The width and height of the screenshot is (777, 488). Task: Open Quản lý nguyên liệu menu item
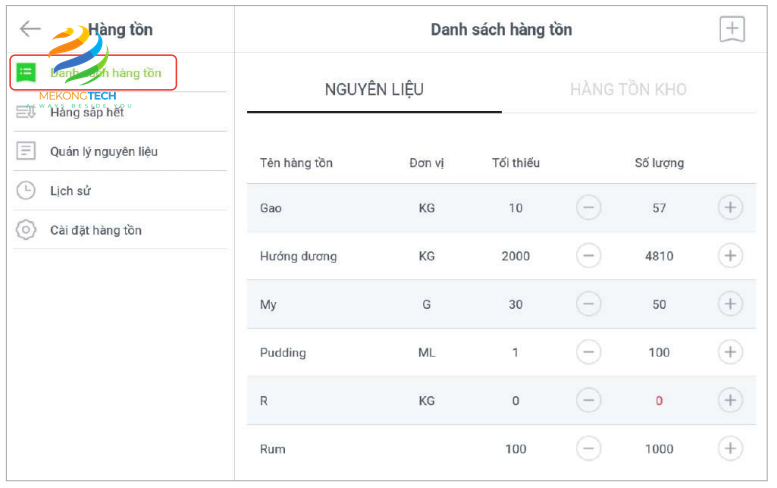pyautogui.click(x=103, y=151)
